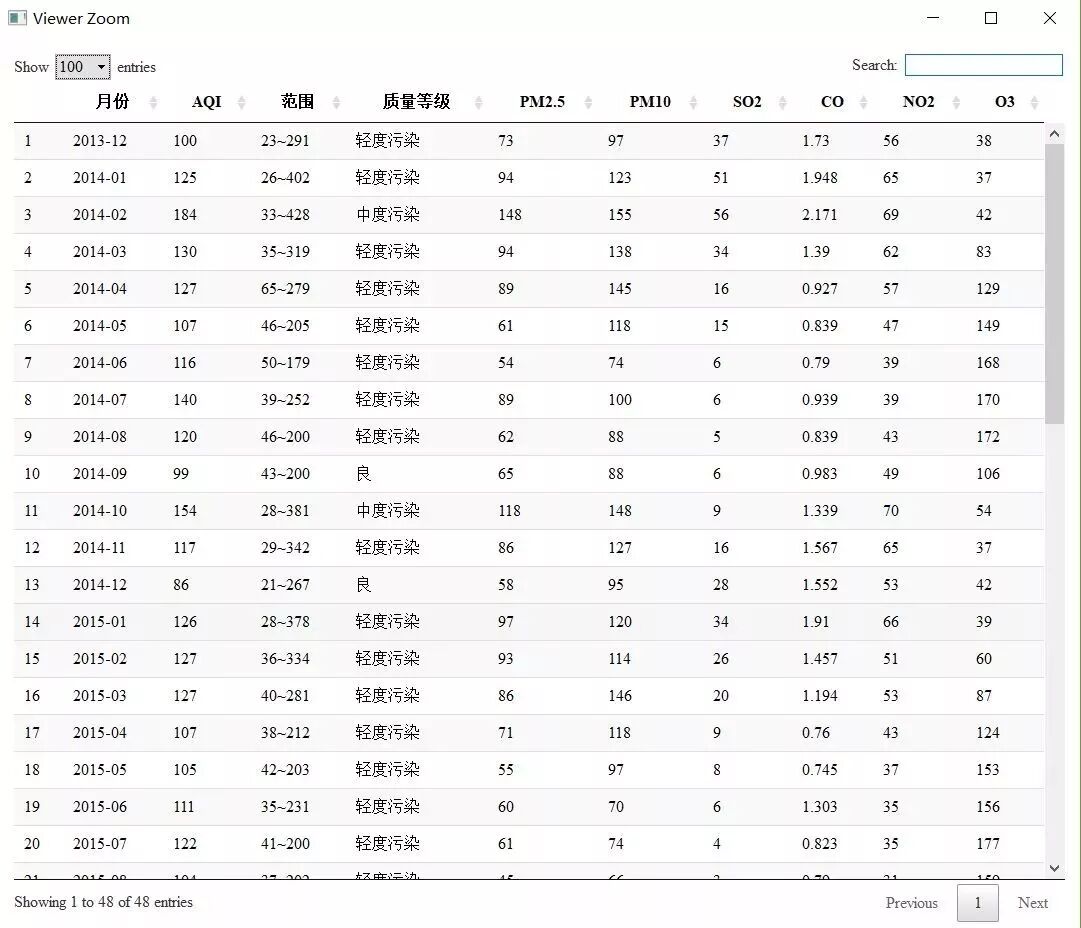Click the 范围 column header label
The image size is (1081, 928).
298,102
